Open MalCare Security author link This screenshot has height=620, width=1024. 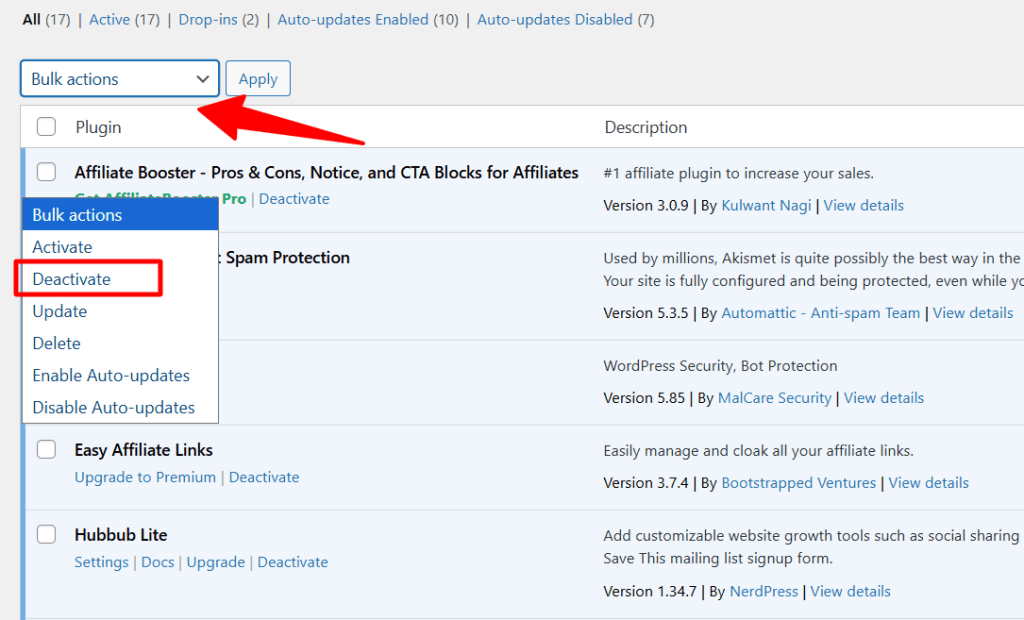(x=775, y=398)
